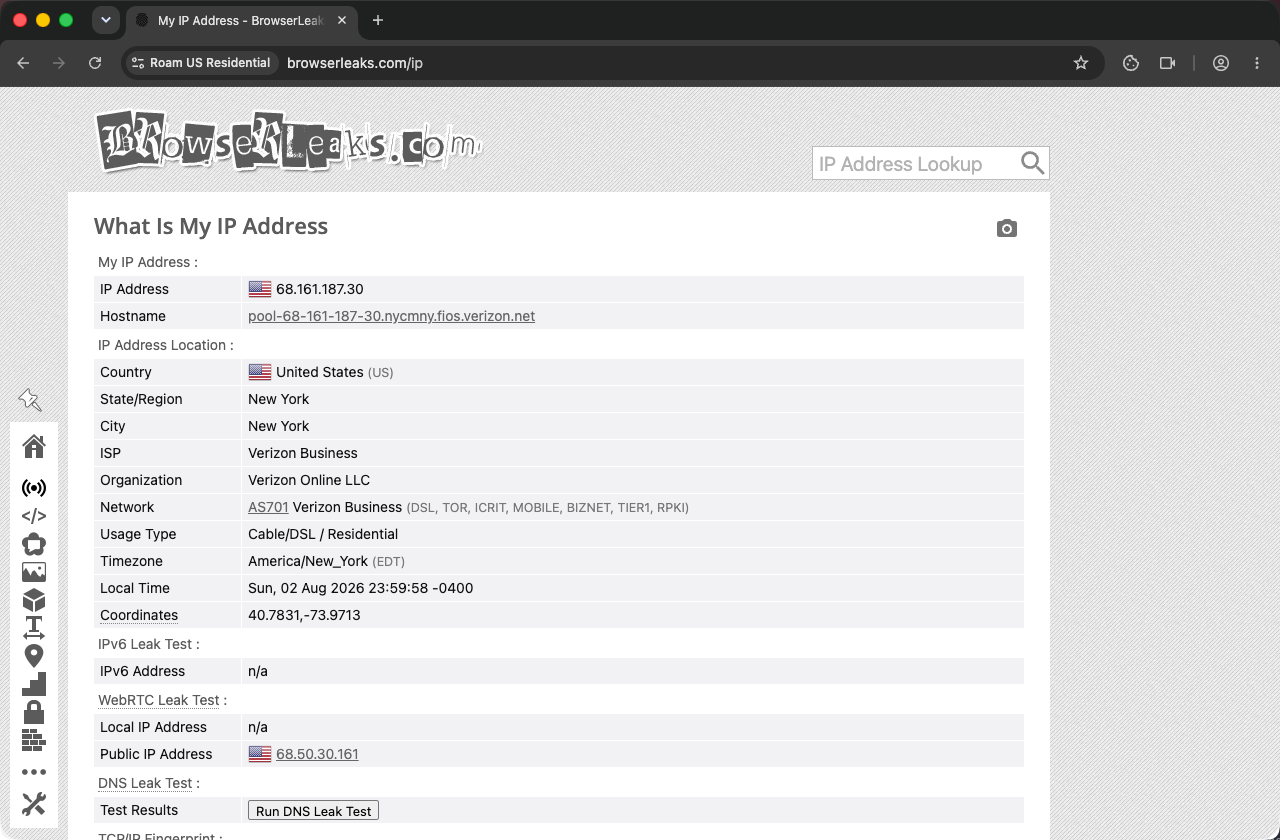
Task: Show more tools via three dots
Action: tap(34, 772)
